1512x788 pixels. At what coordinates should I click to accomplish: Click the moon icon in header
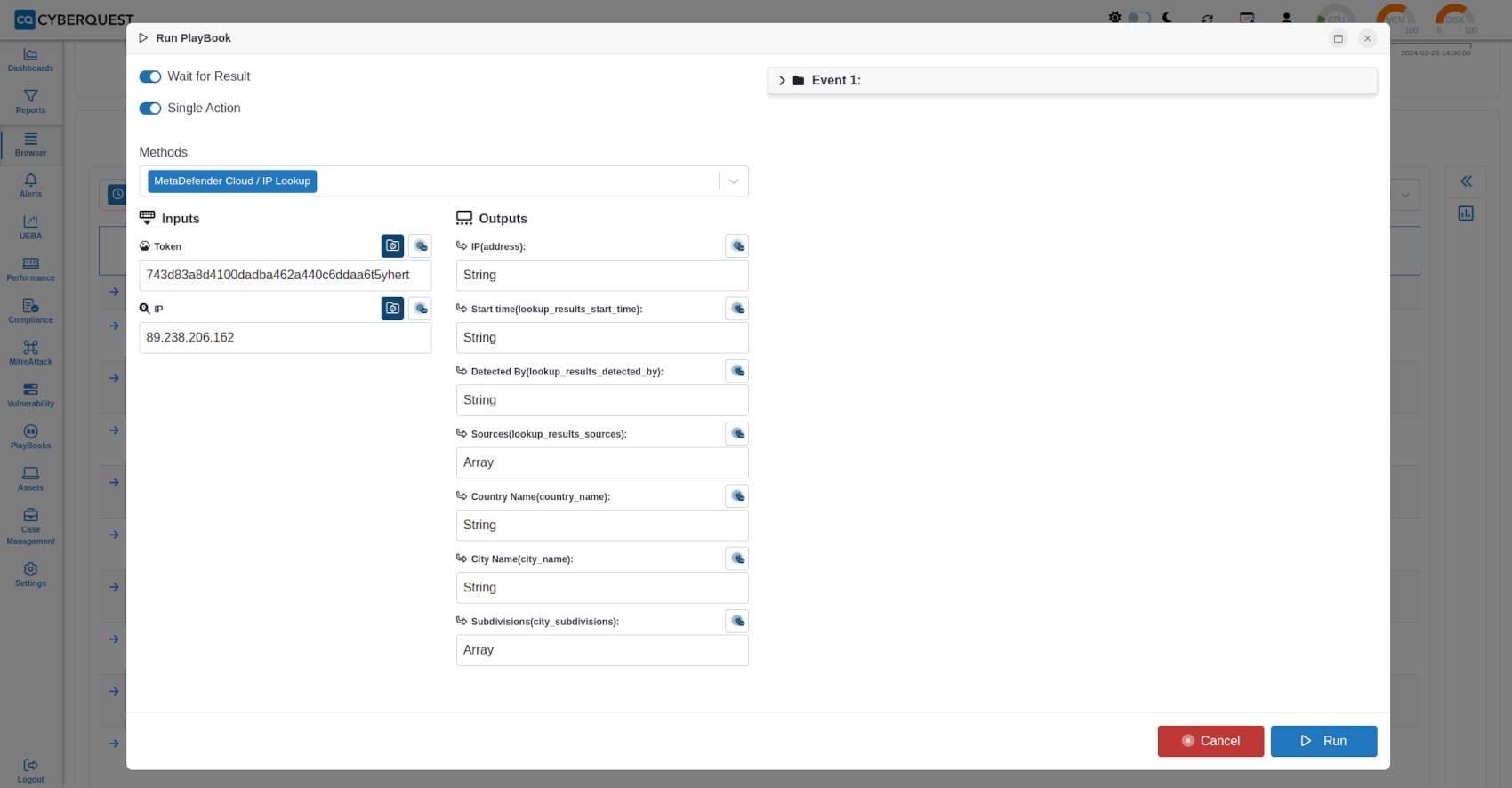click(1167, 18)
